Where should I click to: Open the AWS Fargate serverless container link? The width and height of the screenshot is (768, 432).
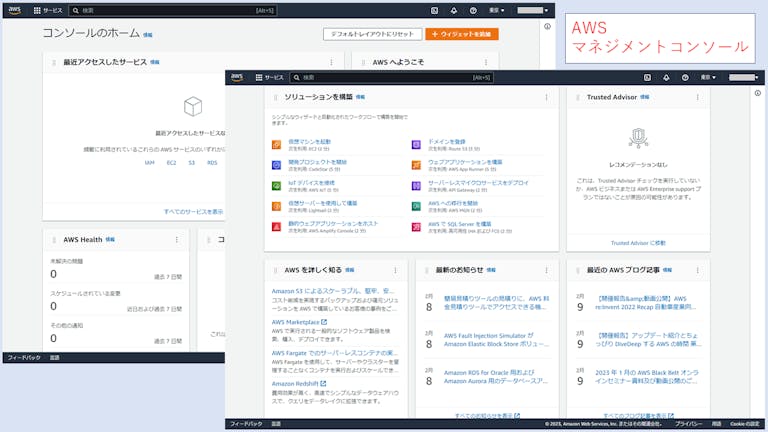(335, 353)
